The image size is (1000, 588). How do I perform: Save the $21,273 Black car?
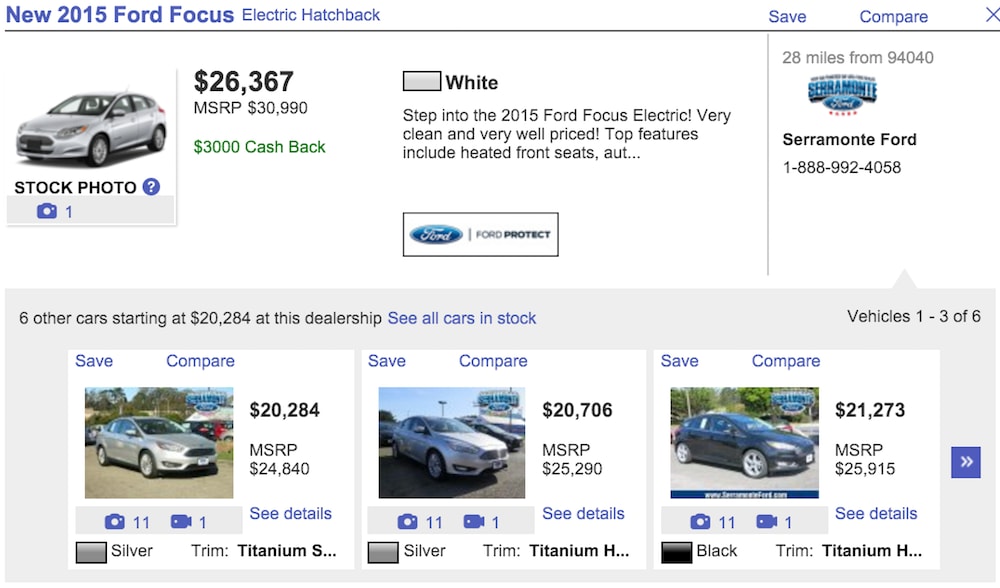click(x=679, y=361)
